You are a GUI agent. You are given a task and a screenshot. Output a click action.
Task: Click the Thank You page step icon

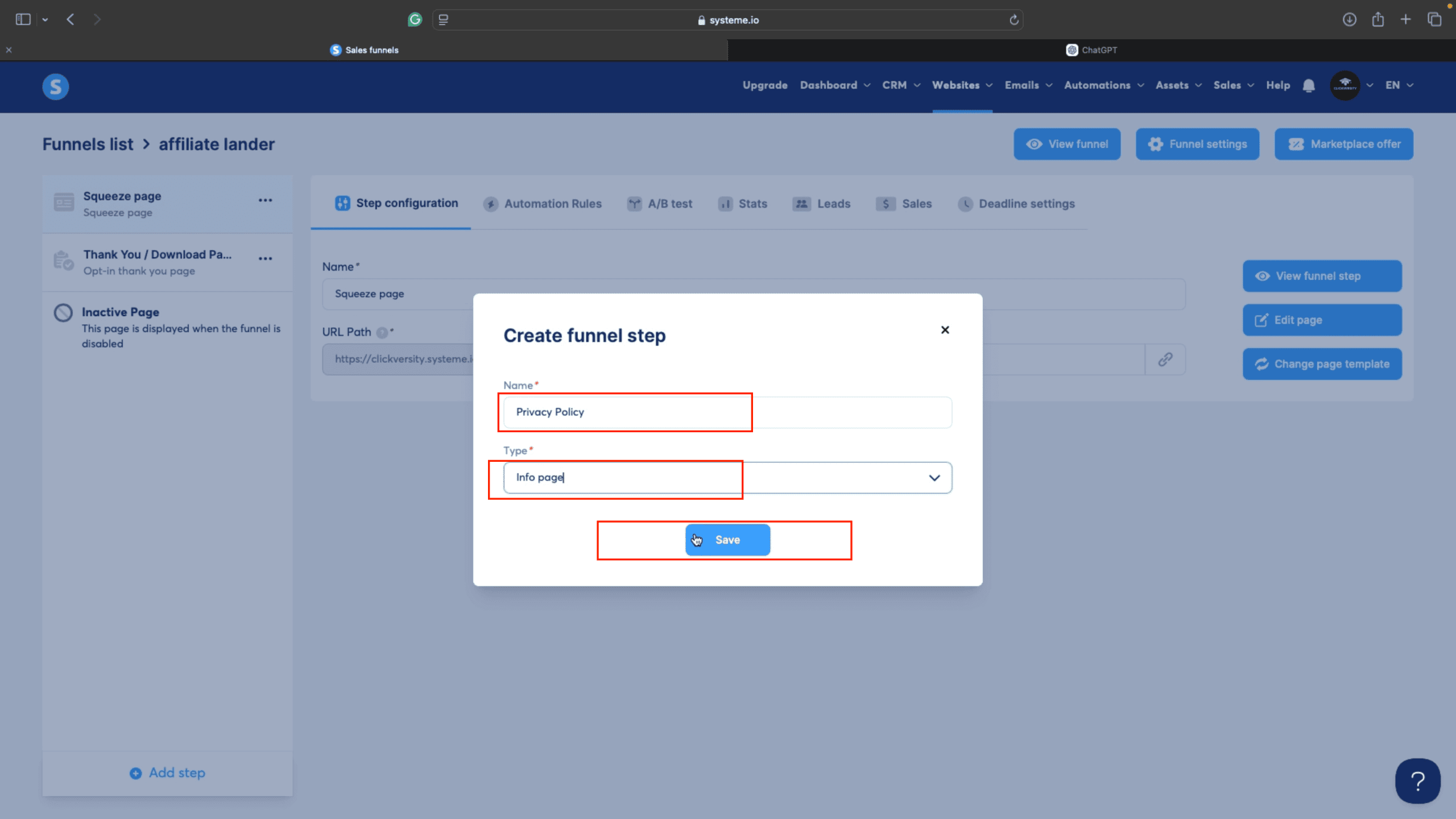click(64, 260)
